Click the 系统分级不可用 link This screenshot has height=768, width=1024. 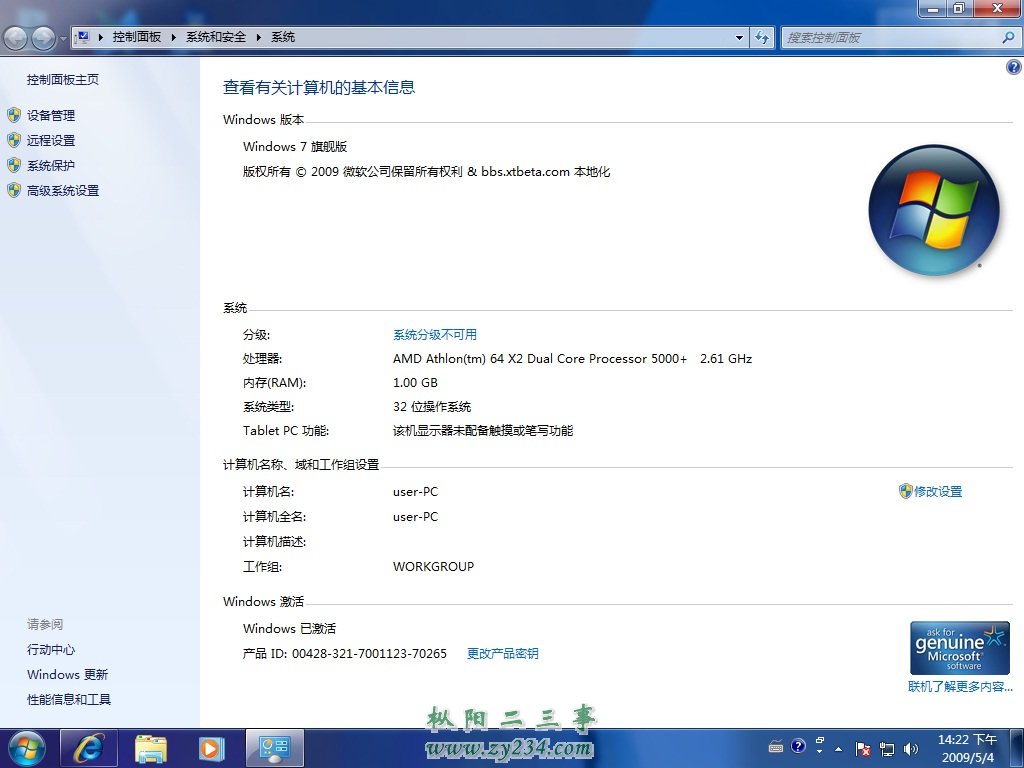click(435, 334)
